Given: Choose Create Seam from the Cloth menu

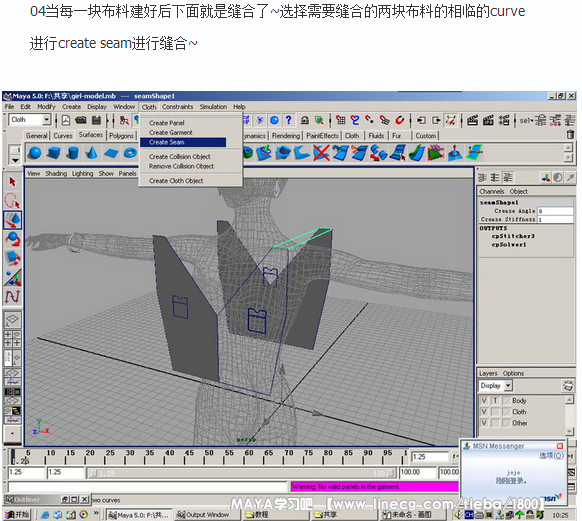Looking at the screenshot, I should (x=183, y=142).
